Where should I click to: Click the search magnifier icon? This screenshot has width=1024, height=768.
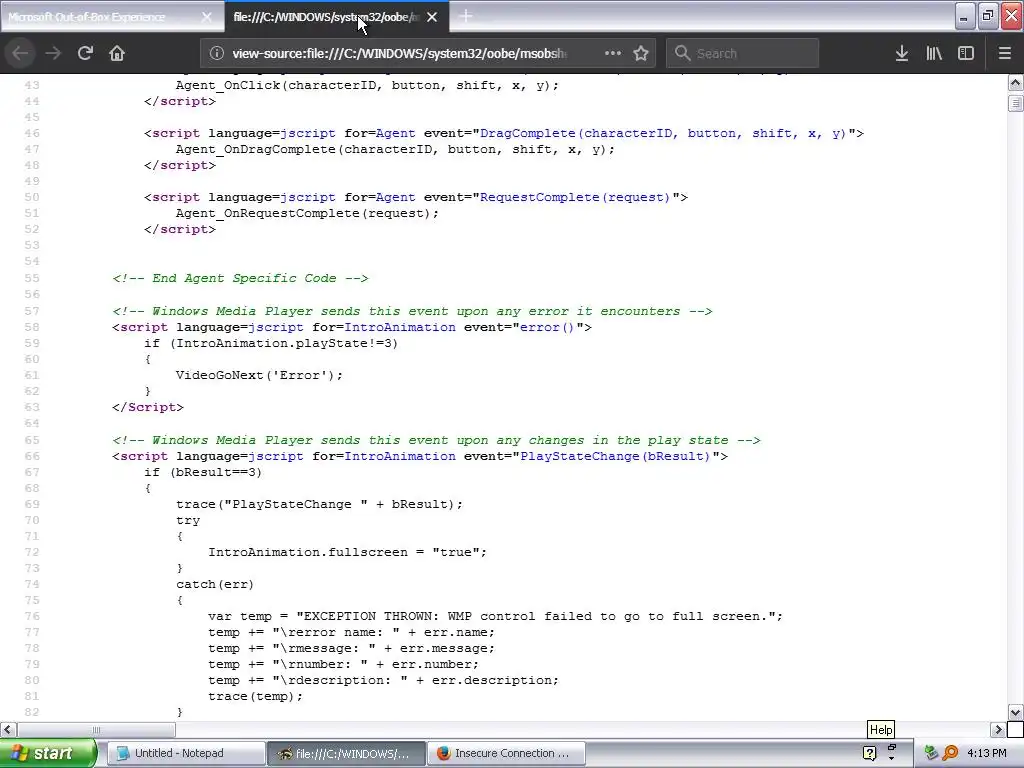(x=682, y=53)
